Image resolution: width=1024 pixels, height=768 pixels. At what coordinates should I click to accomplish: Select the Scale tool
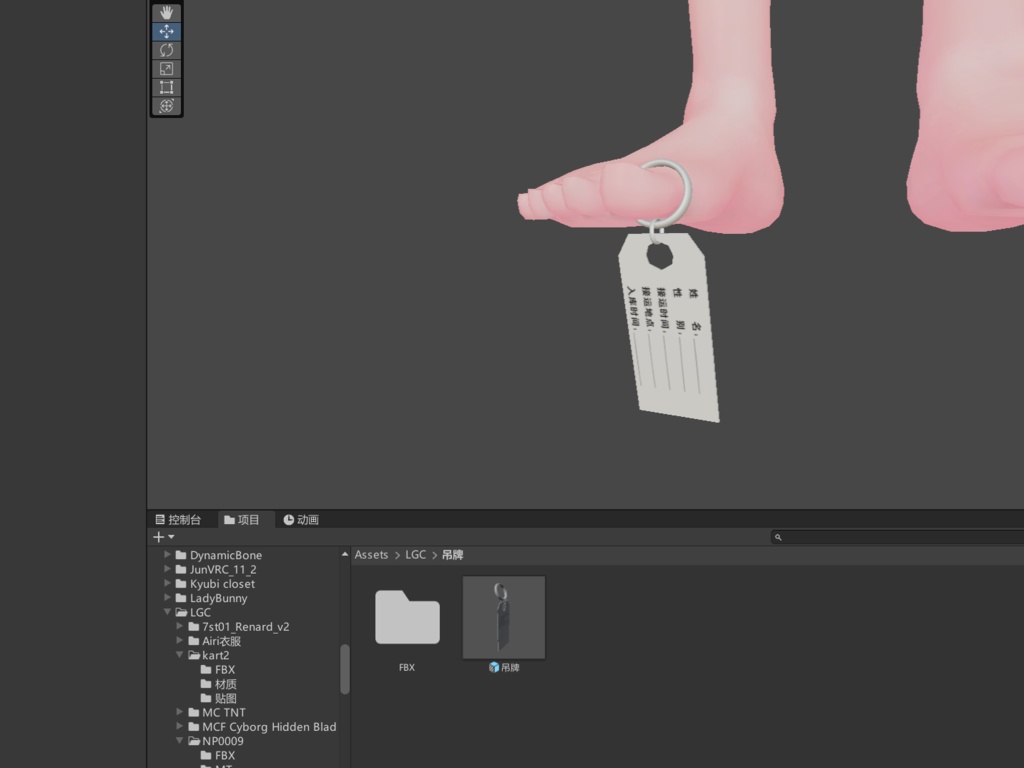click(x=167, y=69)
